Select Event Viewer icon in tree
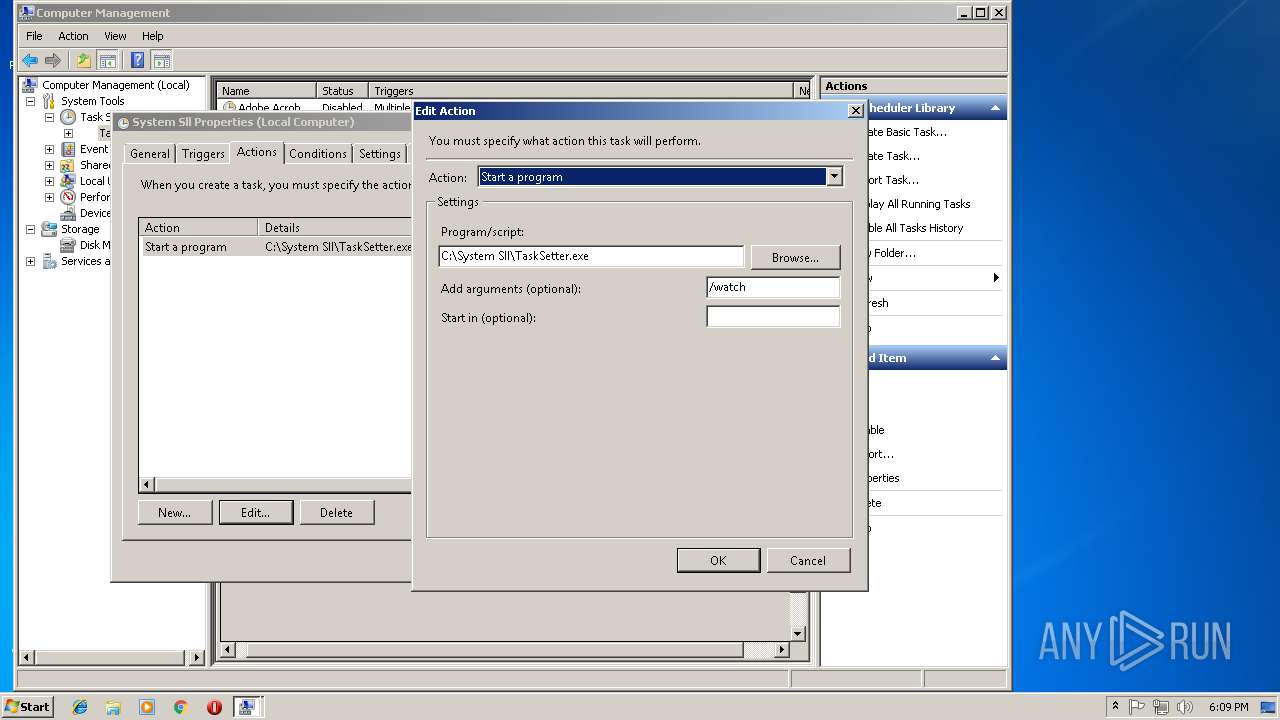This screenshot has width=1280, height=720. (x=68, y=149)
